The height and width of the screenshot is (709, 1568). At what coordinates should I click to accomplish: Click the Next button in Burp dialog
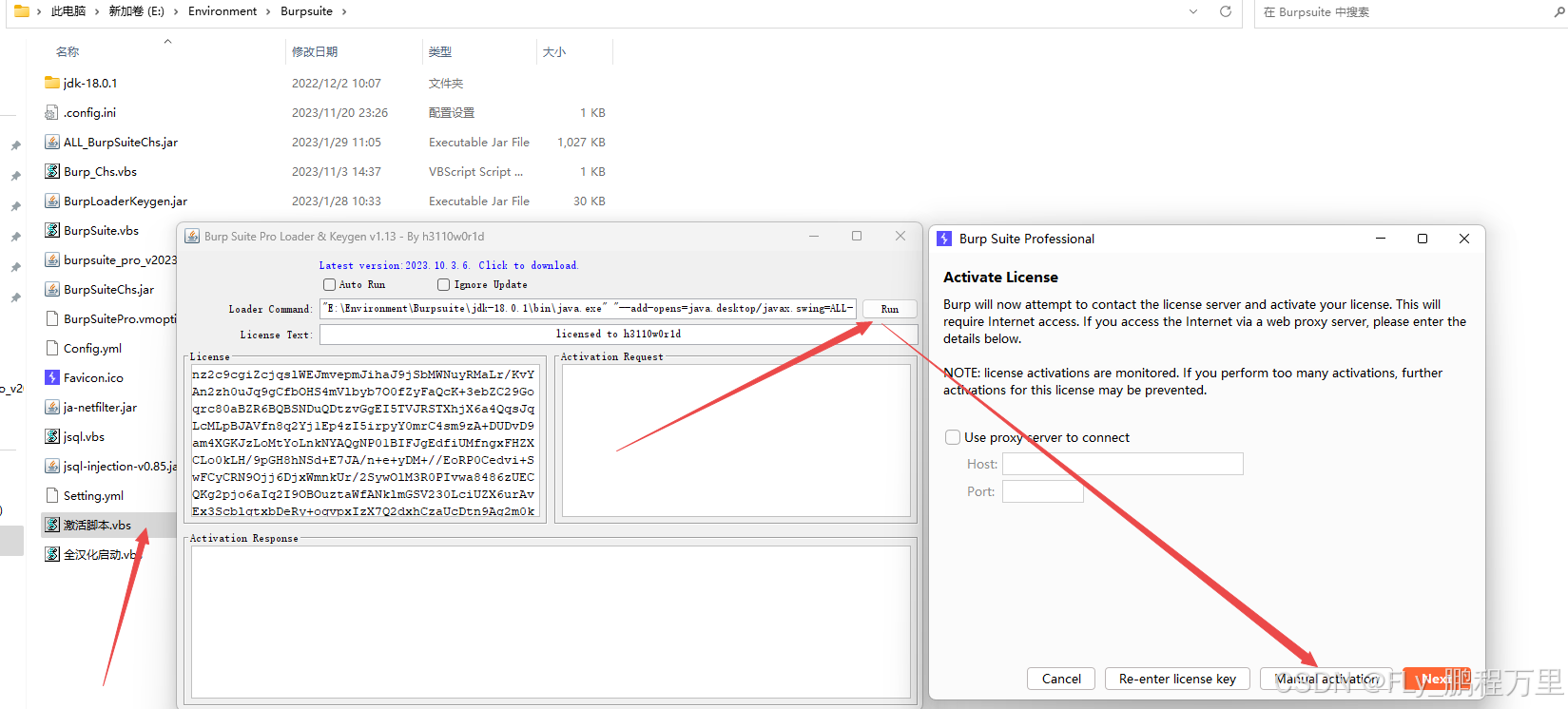click(1437, 679)
